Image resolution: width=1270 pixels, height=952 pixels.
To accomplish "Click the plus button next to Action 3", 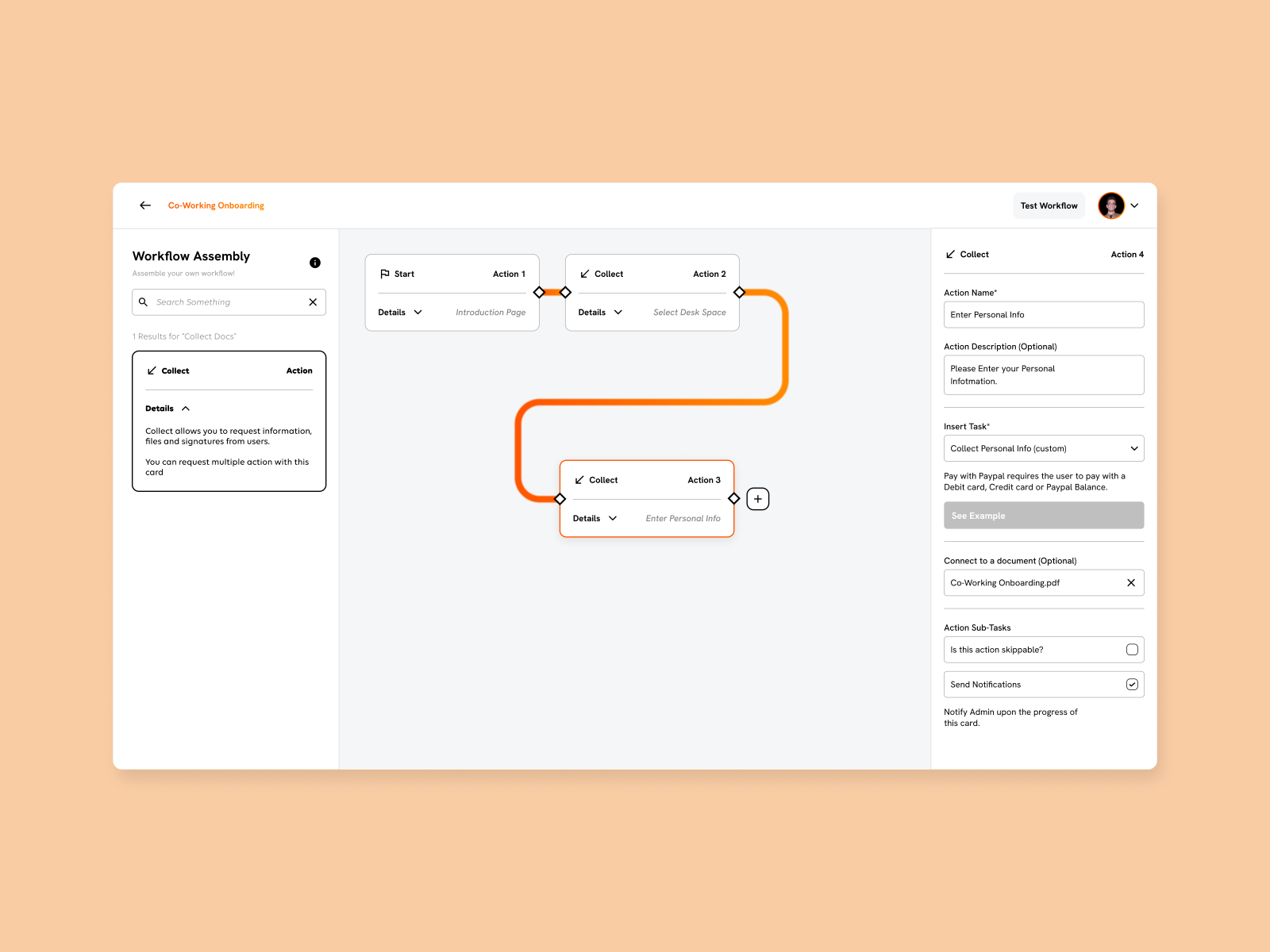I will tap(757, 498).
